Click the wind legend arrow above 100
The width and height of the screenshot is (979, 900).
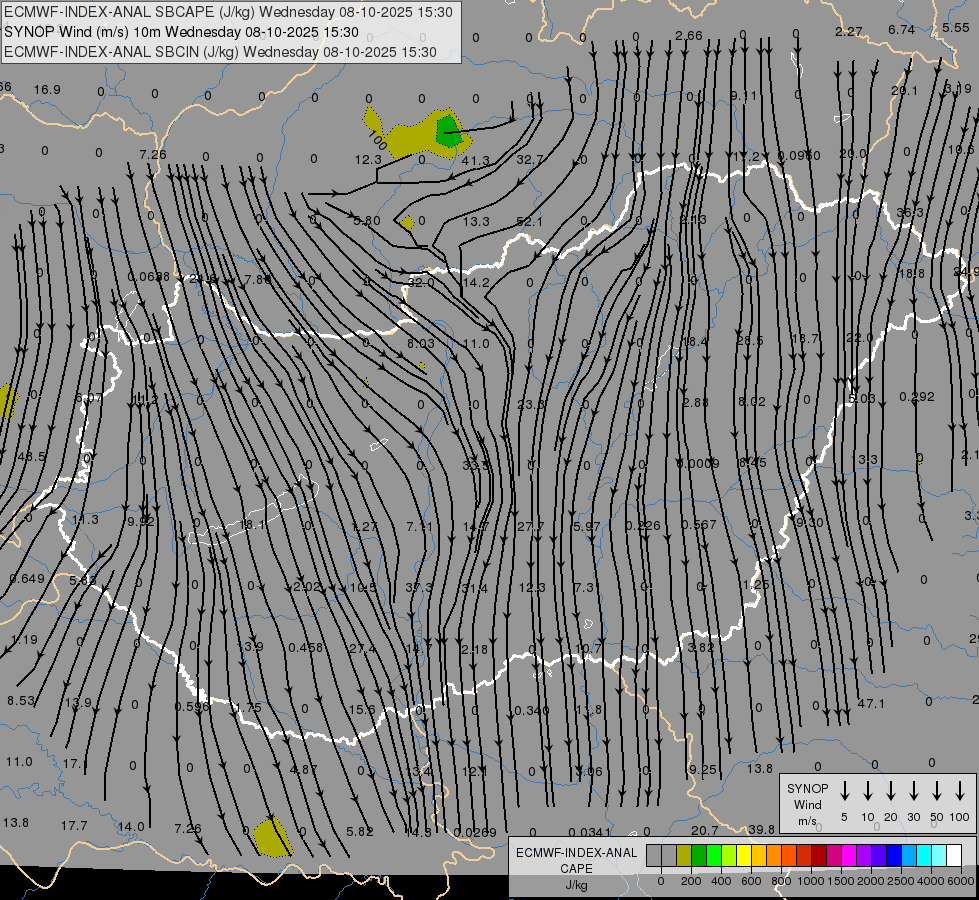[960, 791]
